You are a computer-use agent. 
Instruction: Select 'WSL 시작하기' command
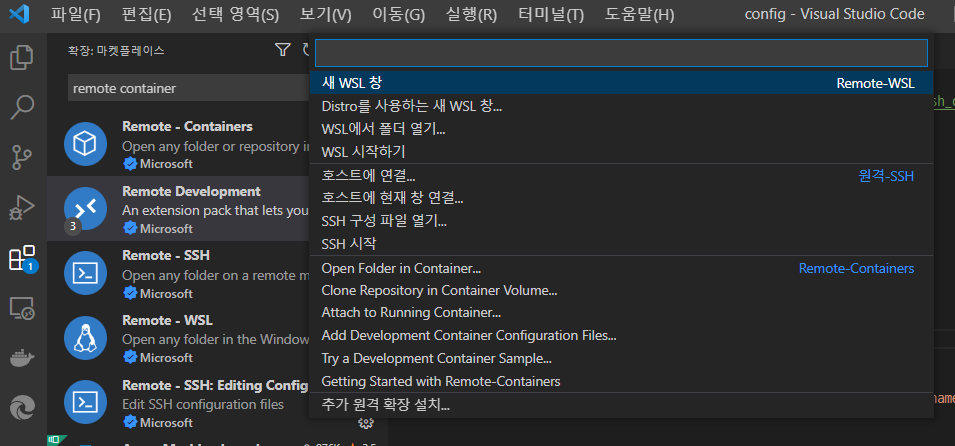click(x=621, y=152)
